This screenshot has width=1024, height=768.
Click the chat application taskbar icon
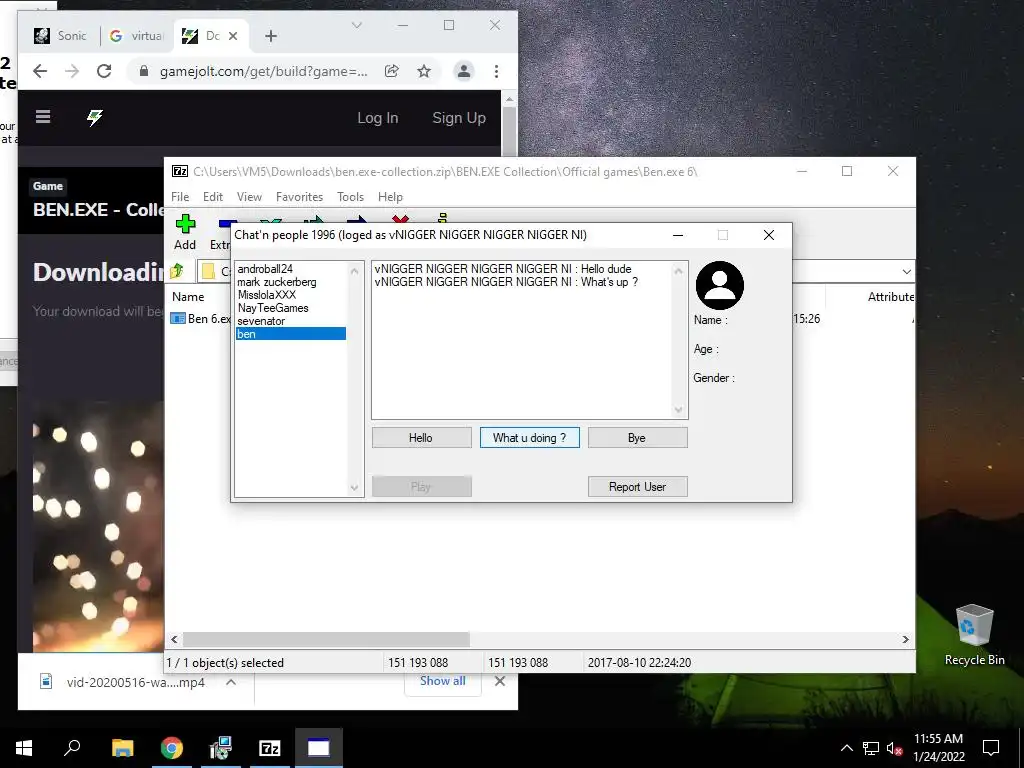tap(319, 748)
